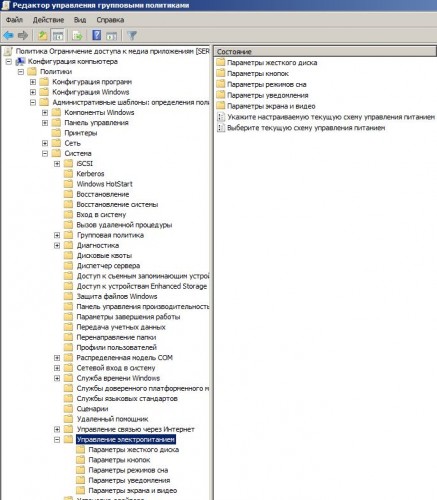Select Передача учетных данных in the tree
The width and height of the screenshot is (437, 500).
pos(121,327)
